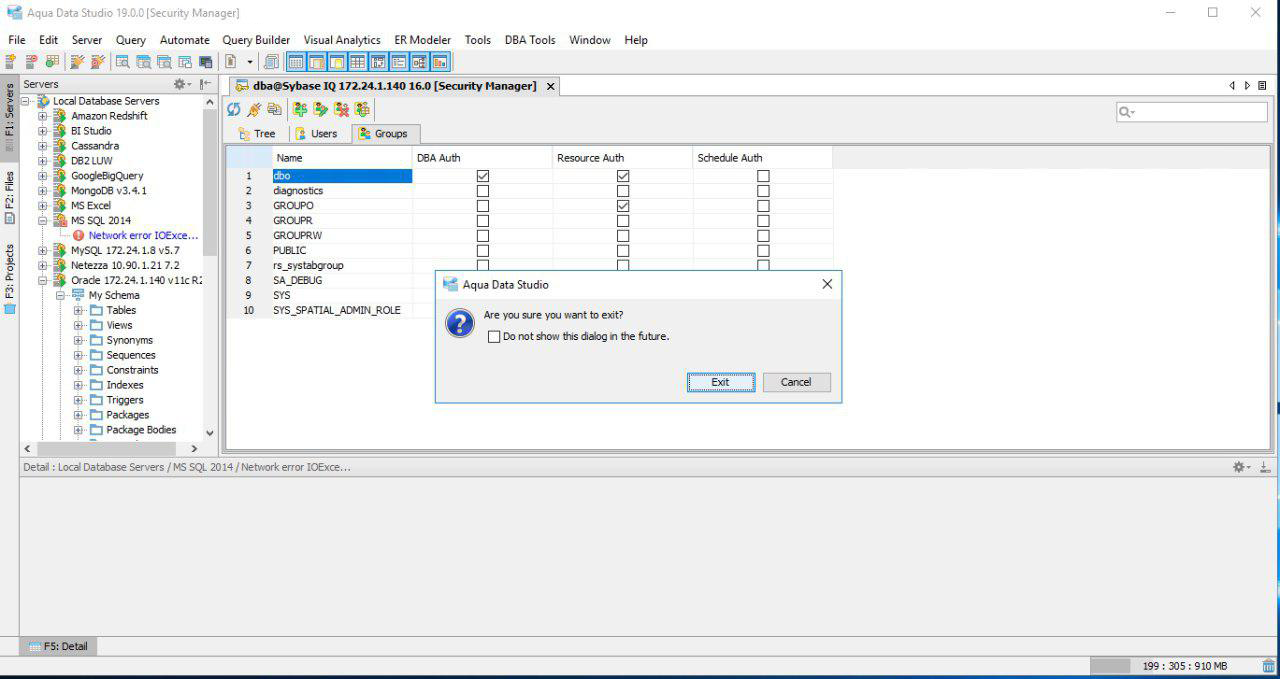The image size is (1280, 679).
Task: Click the trash icon in the status bar corner
Action: point(1268,666)
